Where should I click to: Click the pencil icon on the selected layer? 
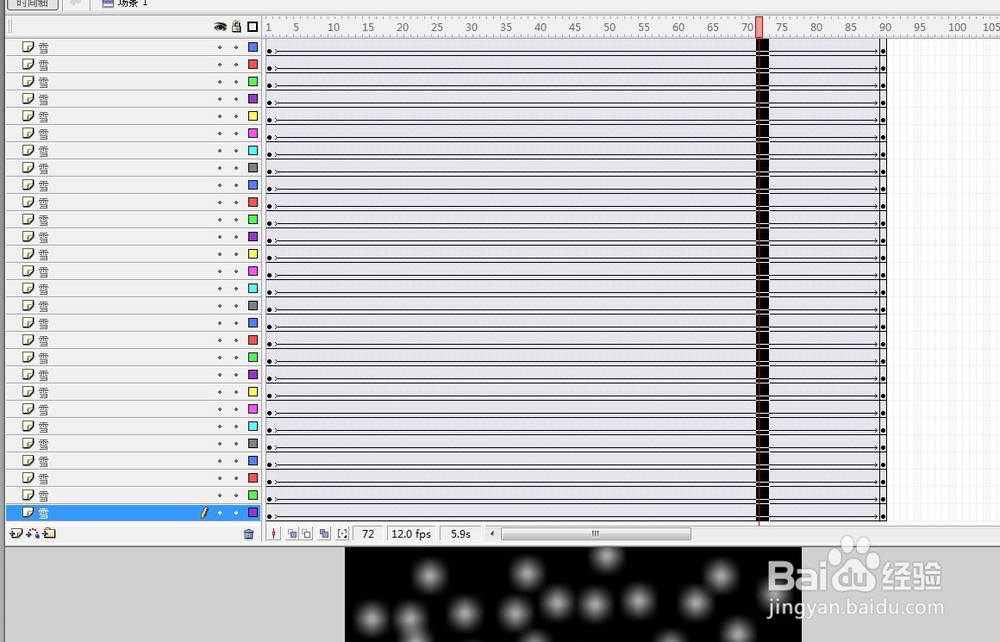tap(204, 513)
